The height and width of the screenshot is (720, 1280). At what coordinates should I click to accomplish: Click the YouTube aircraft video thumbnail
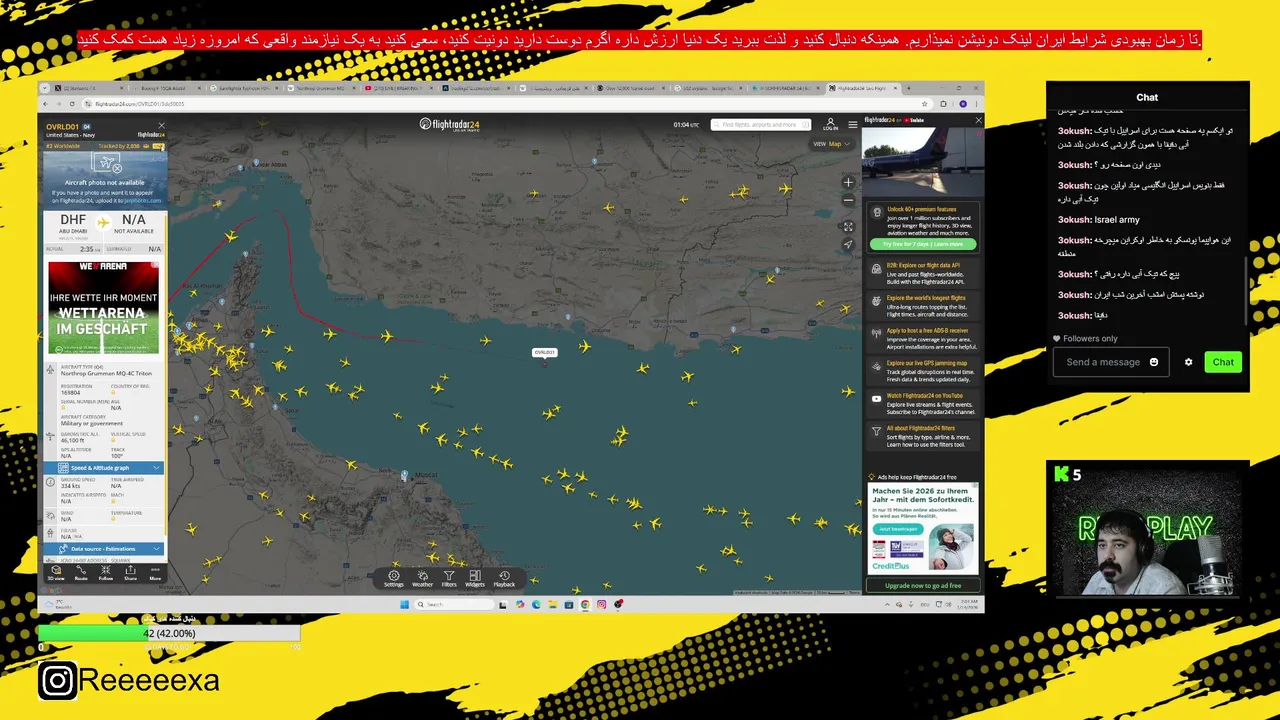click(x=923, y=162)
